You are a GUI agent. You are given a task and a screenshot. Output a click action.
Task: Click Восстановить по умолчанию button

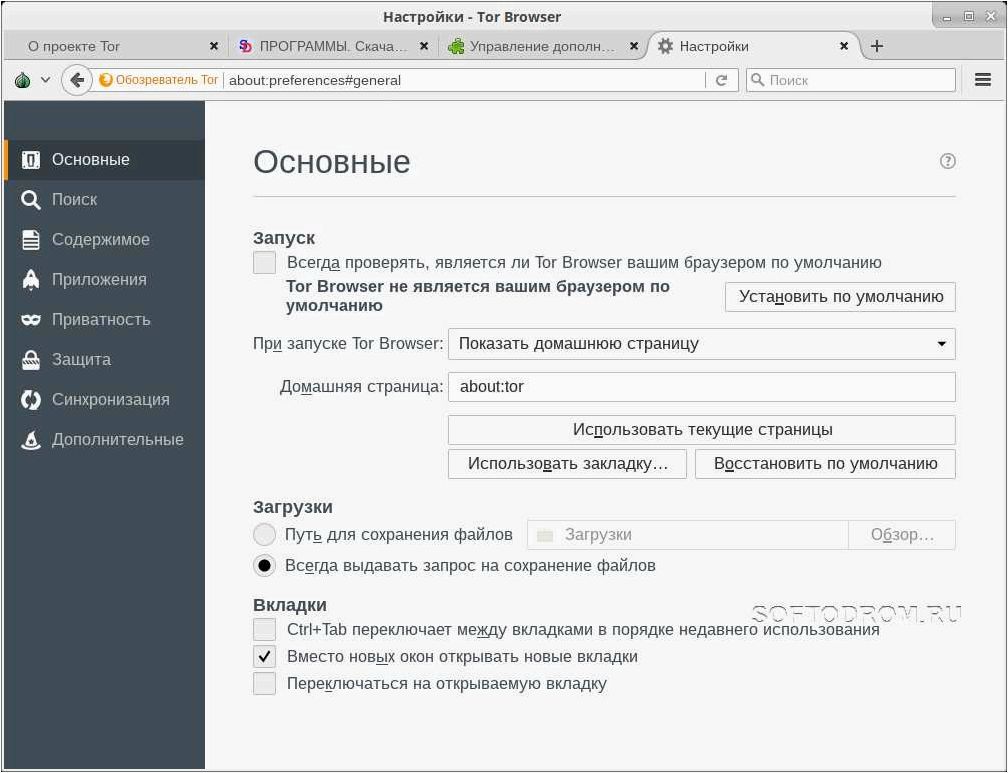(825, 464)
